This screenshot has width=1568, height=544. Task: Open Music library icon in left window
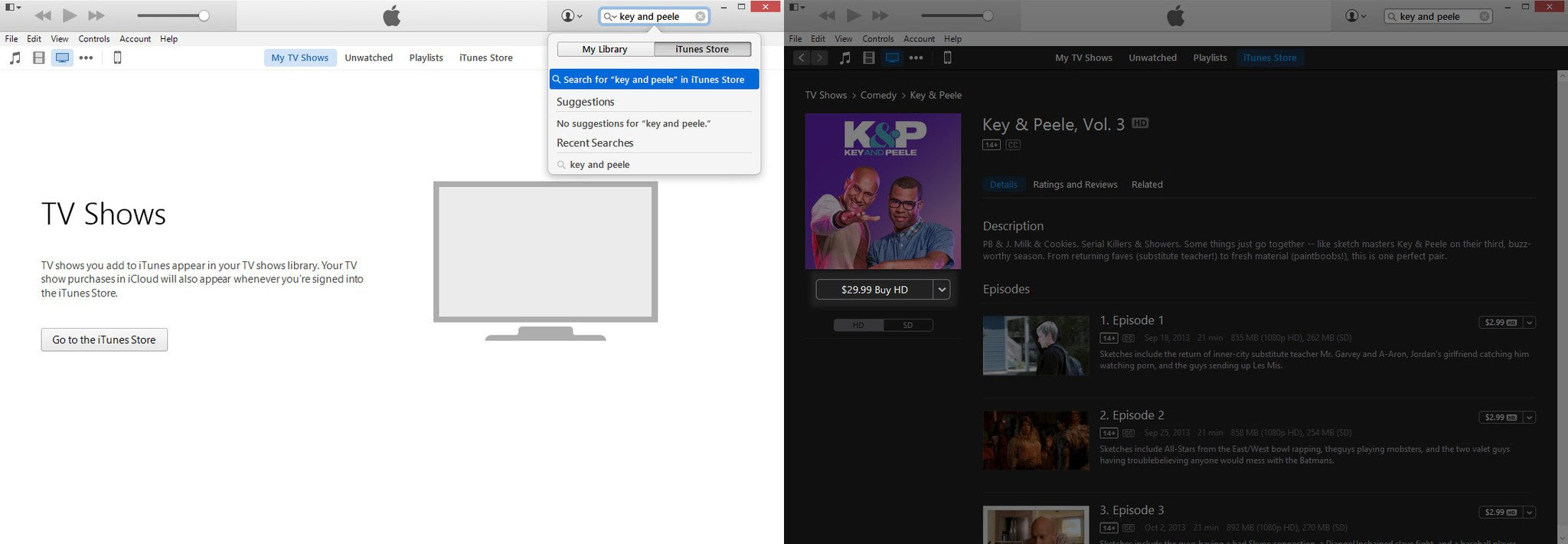(x=15, y=57)
